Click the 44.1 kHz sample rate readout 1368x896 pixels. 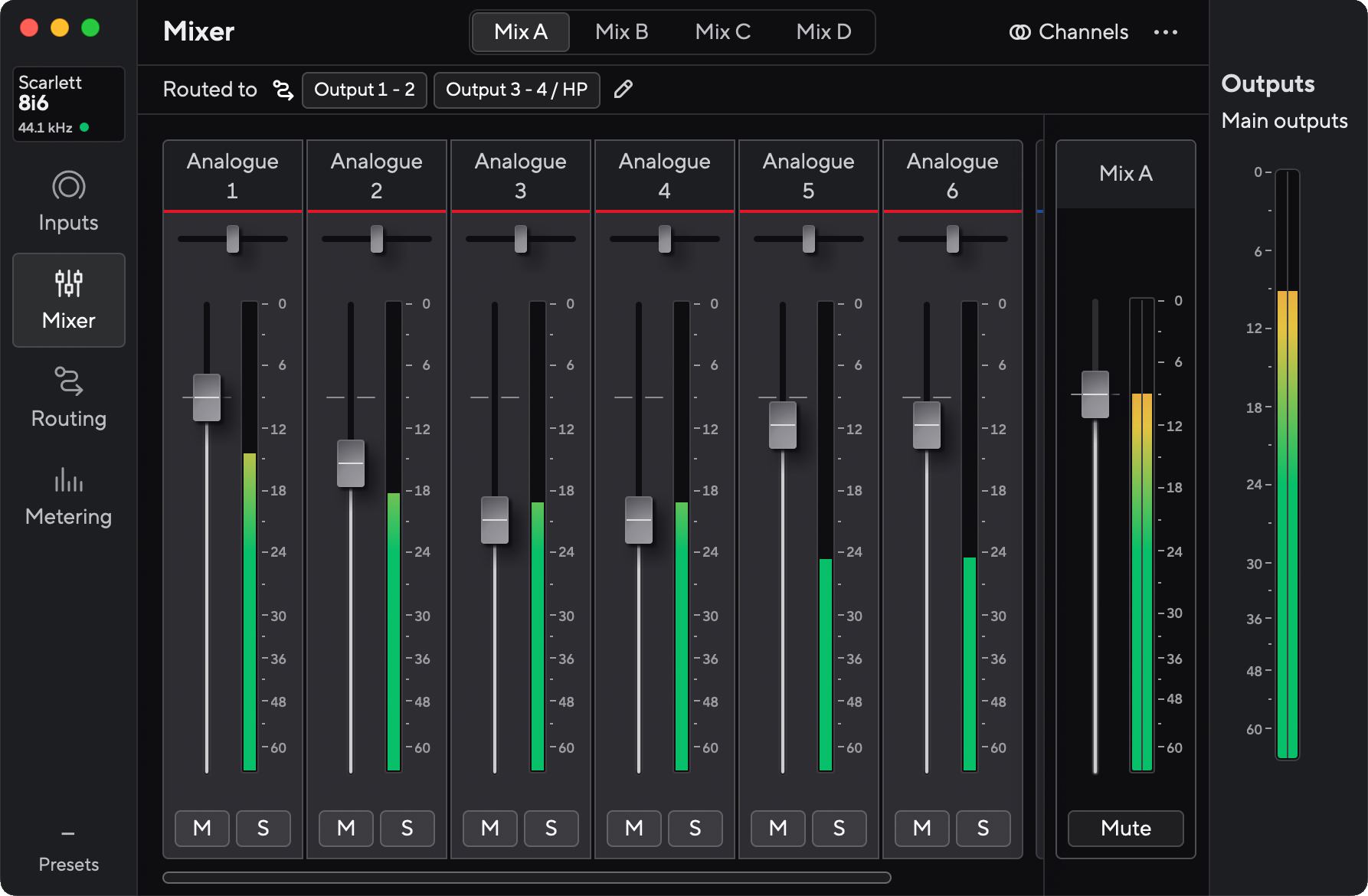tap(45, 128)
